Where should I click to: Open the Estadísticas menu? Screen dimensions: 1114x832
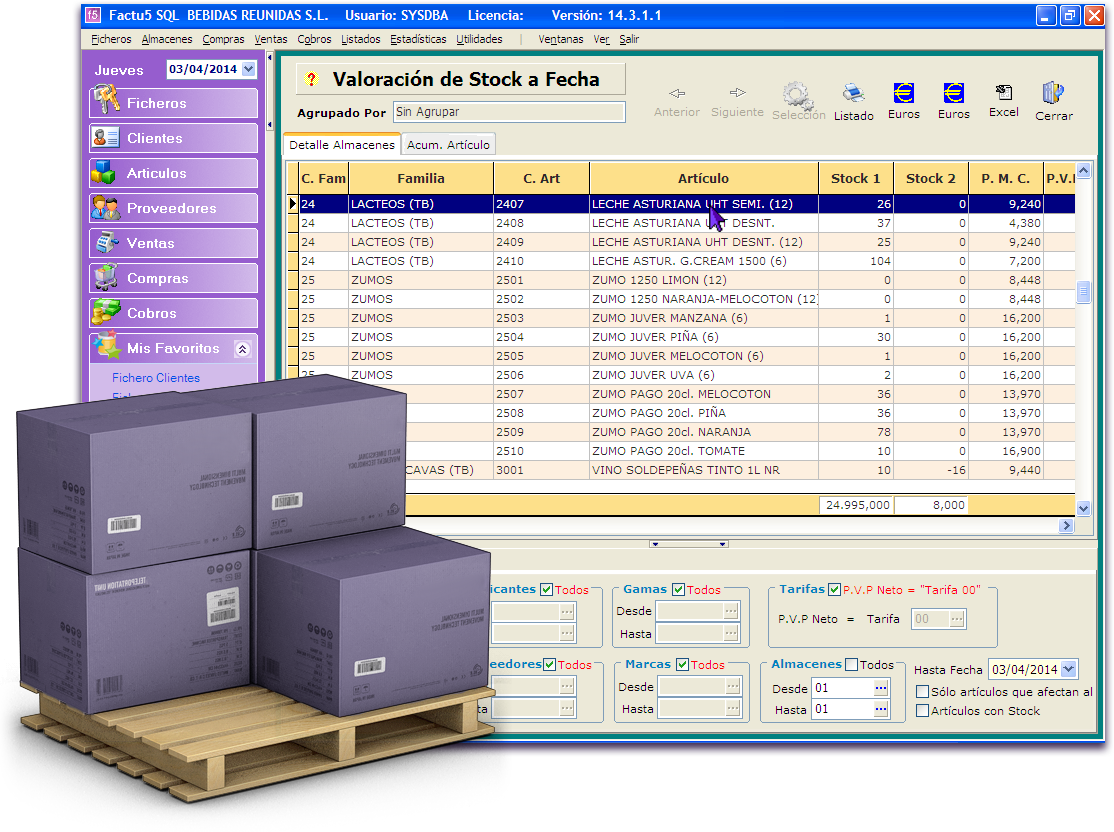[x=418, y=39]
